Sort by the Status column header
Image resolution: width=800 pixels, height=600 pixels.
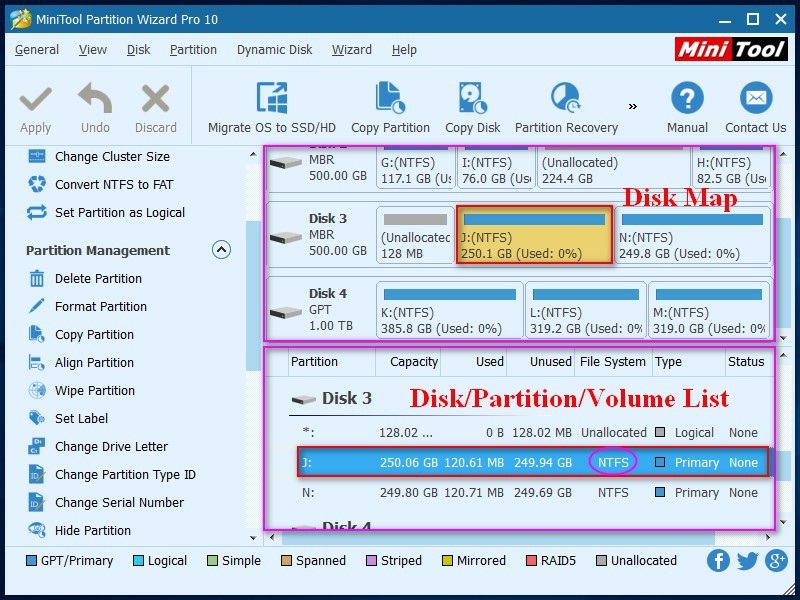click(748, 362)
